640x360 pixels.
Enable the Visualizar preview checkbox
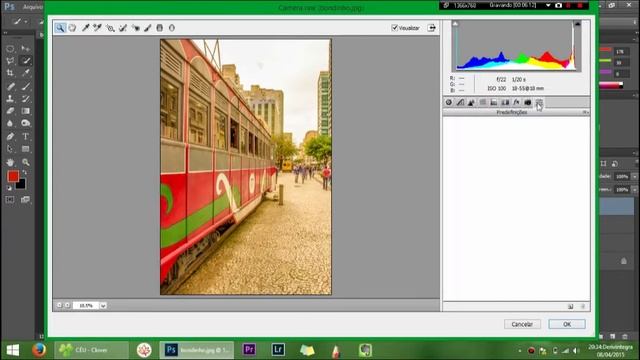[394, 28]
